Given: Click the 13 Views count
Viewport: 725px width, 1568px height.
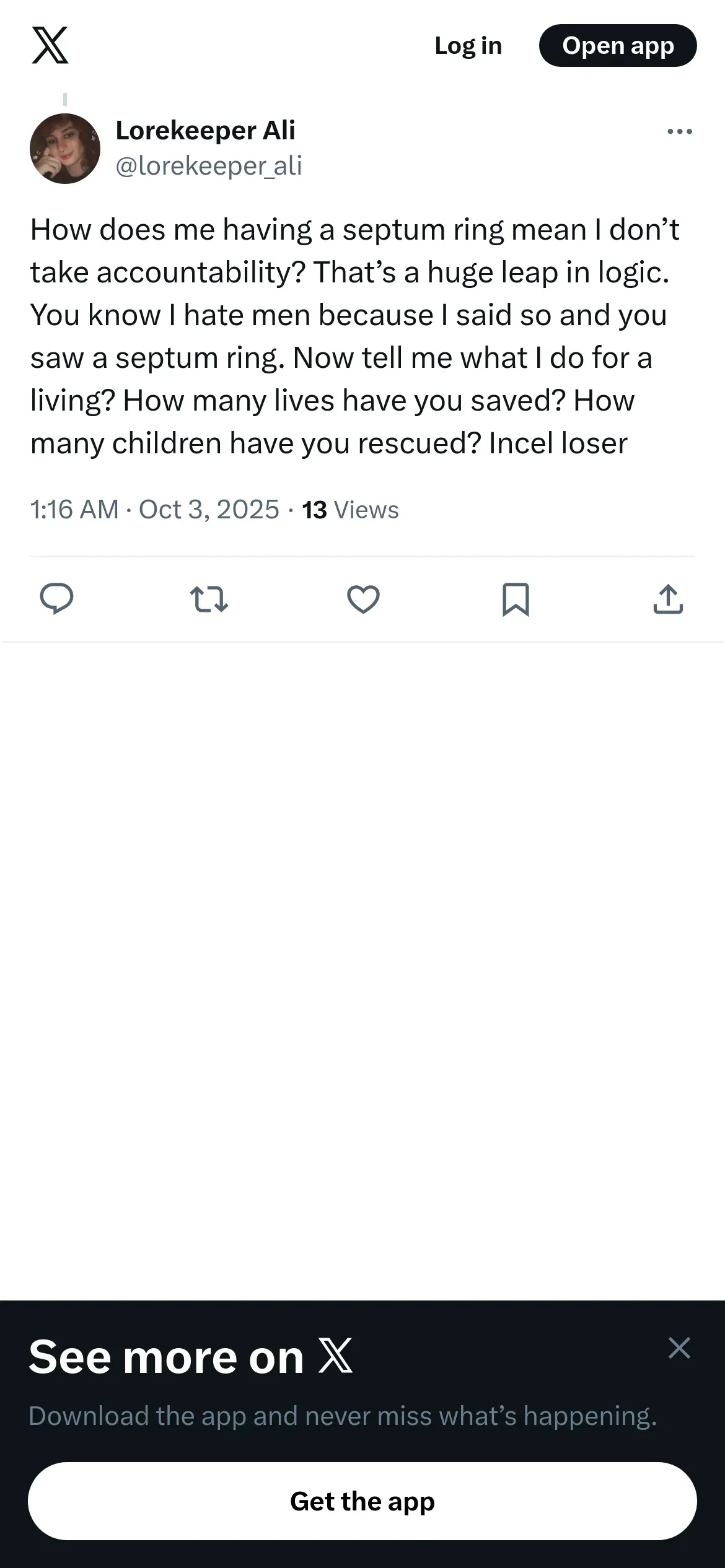Looking at the screenshot, I should coord(350,510).
